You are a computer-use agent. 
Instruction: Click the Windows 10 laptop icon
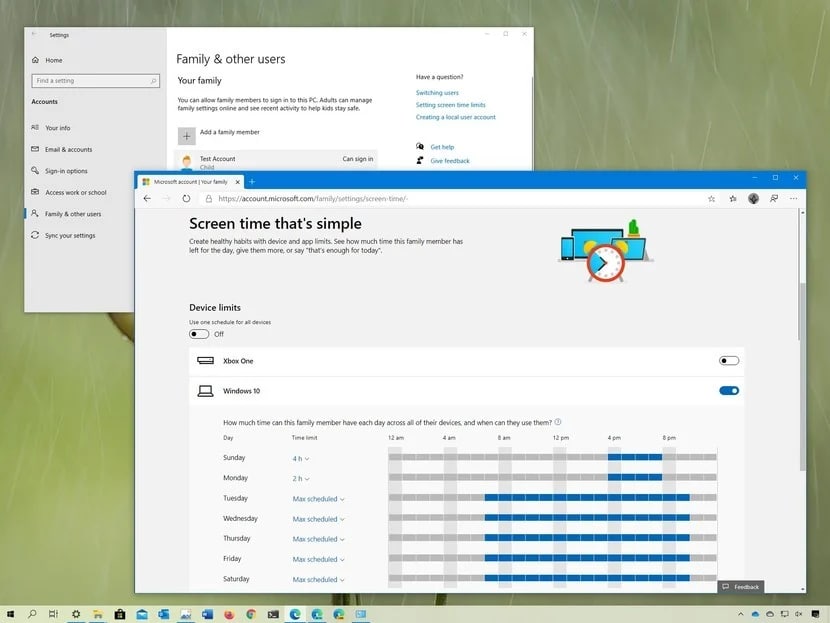click(205, 391)
